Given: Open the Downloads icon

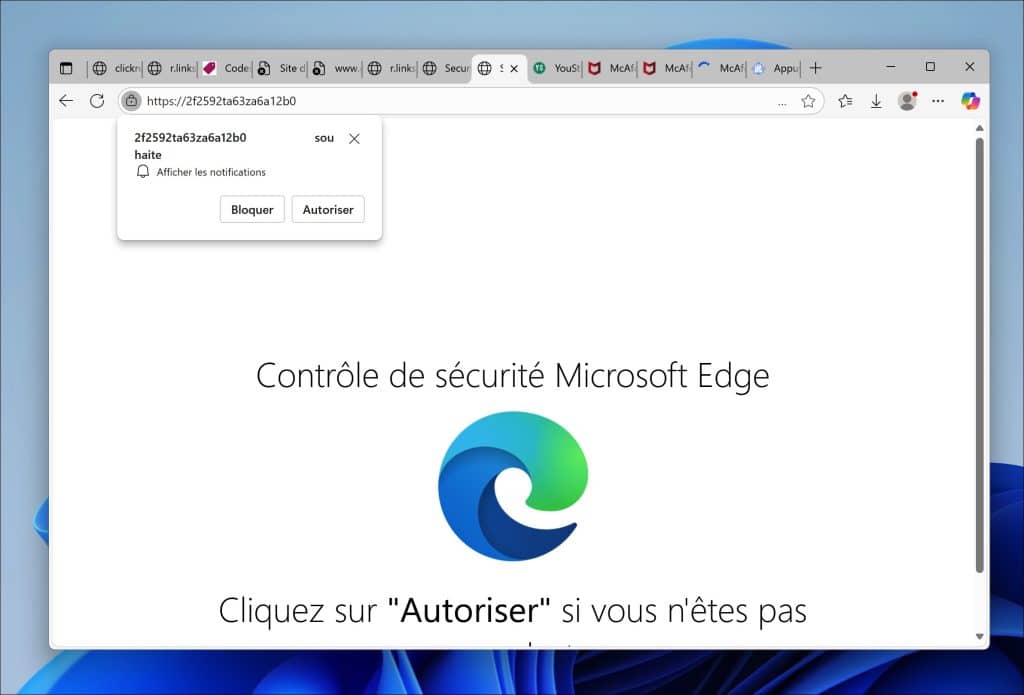Looking at the screenshot, I should pos(876,101).
